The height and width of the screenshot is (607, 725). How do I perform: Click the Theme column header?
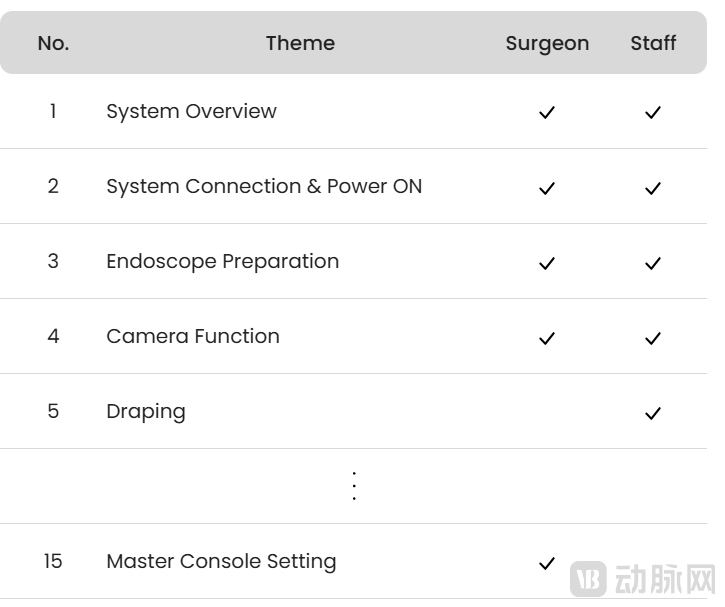coord(300,43)
